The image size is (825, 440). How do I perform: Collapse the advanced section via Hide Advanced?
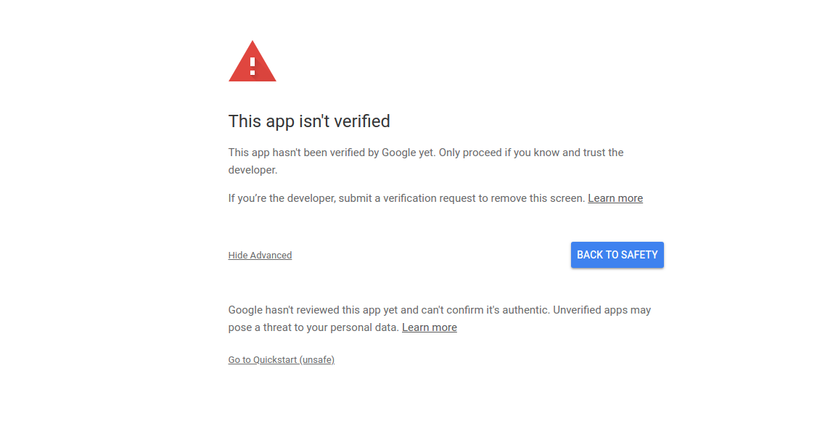[x=260, y=256]
